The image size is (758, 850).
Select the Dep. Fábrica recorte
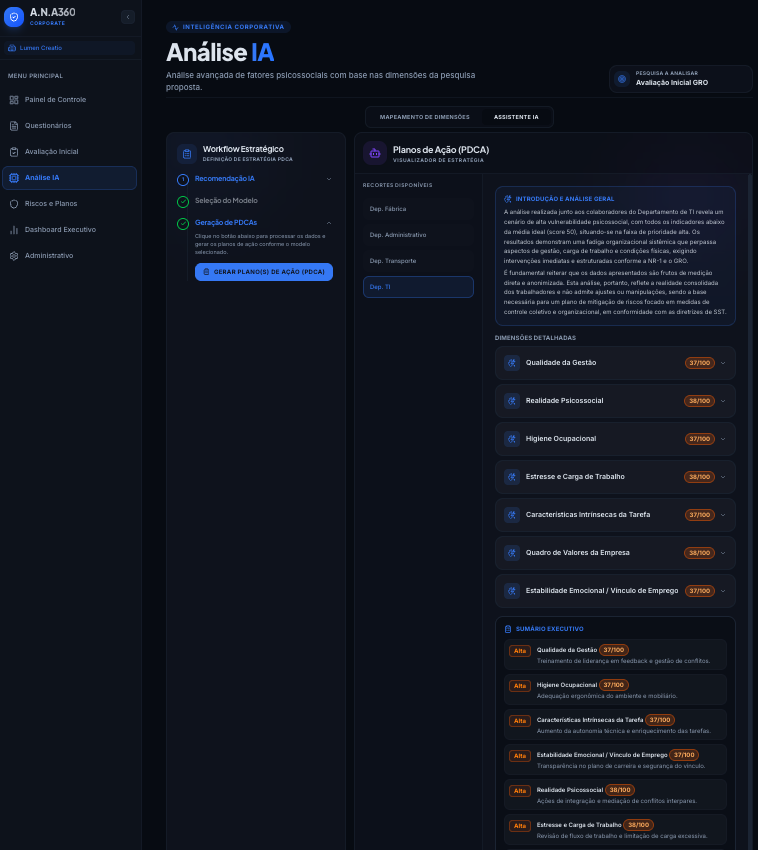418,209
